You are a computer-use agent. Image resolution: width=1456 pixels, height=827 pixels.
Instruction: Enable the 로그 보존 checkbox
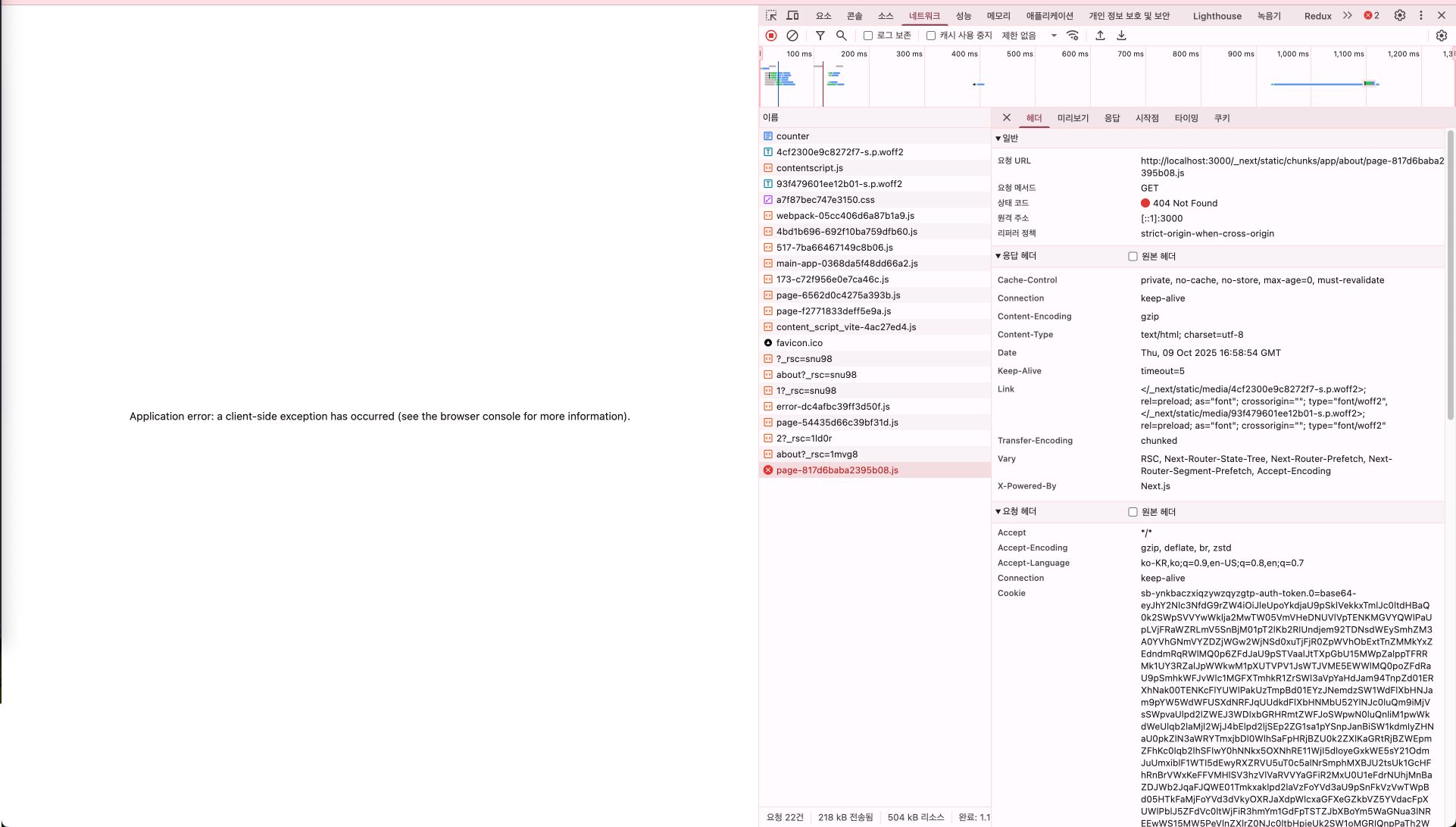click(868, 36)
